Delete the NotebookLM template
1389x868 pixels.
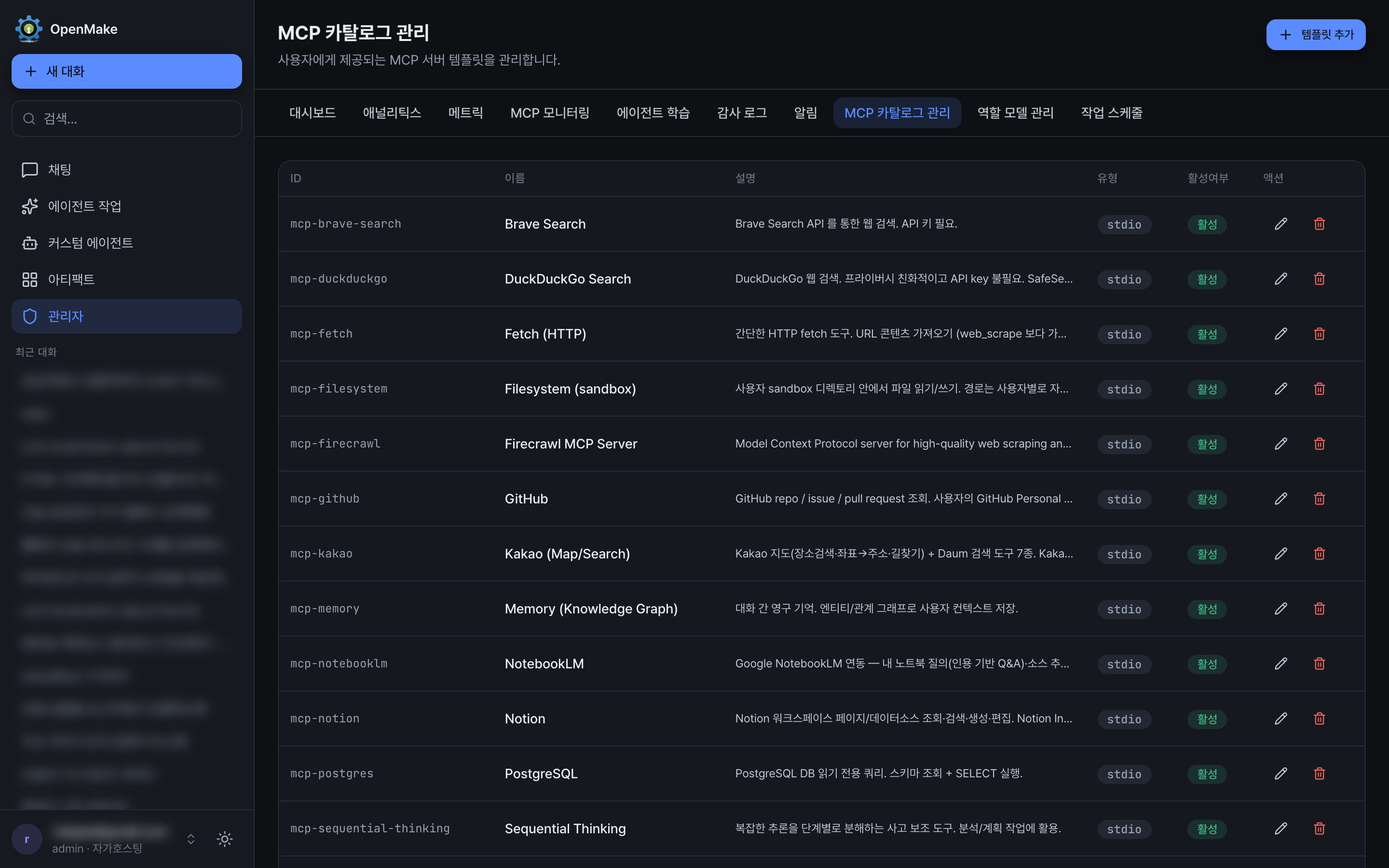coord(1319,664)
